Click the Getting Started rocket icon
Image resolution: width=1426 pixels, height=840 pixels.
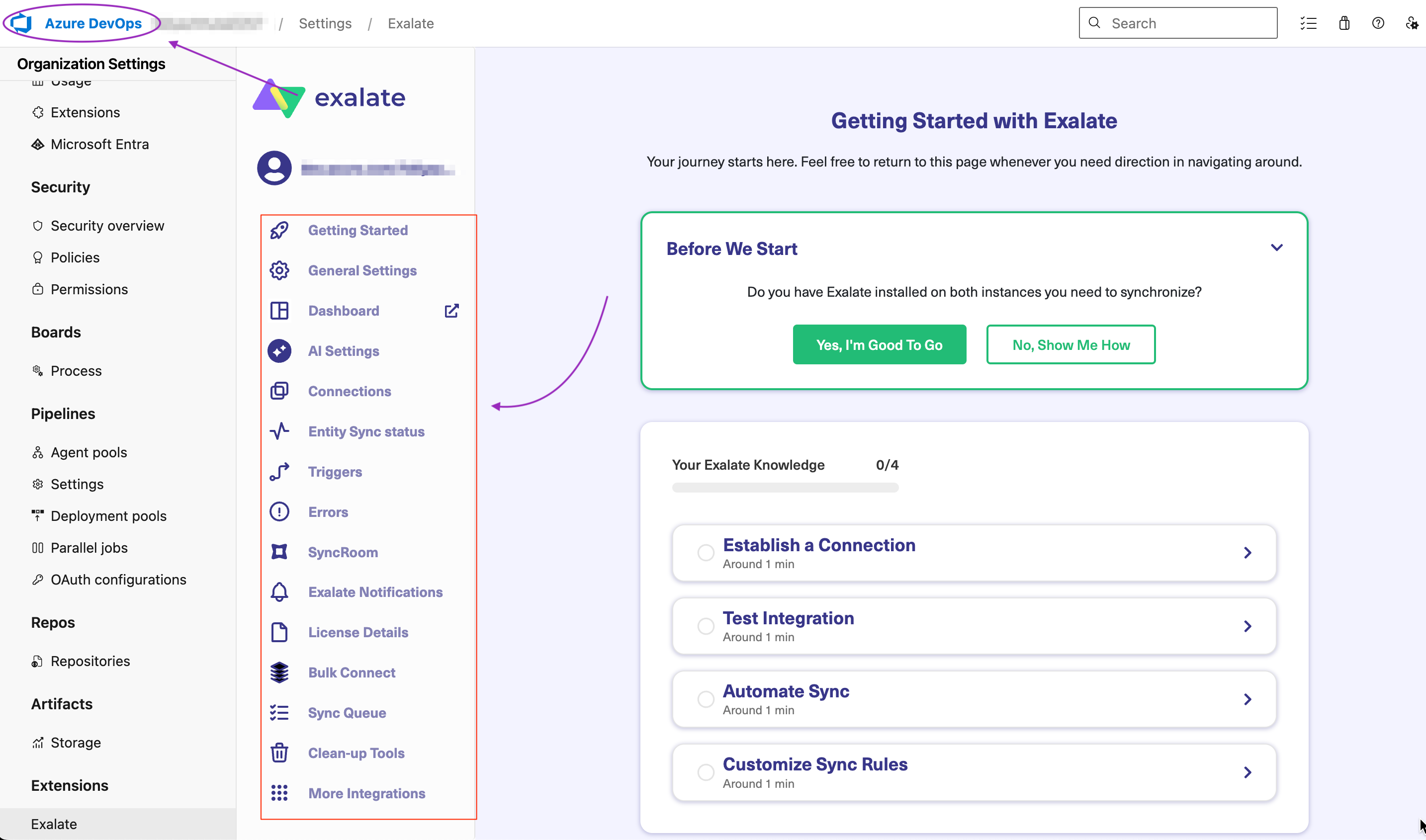point(279,230)
